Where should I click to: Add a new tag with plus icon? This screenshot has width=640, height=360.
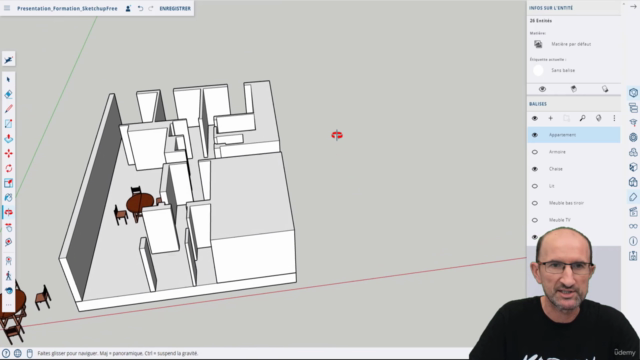(x=550, y=118)
